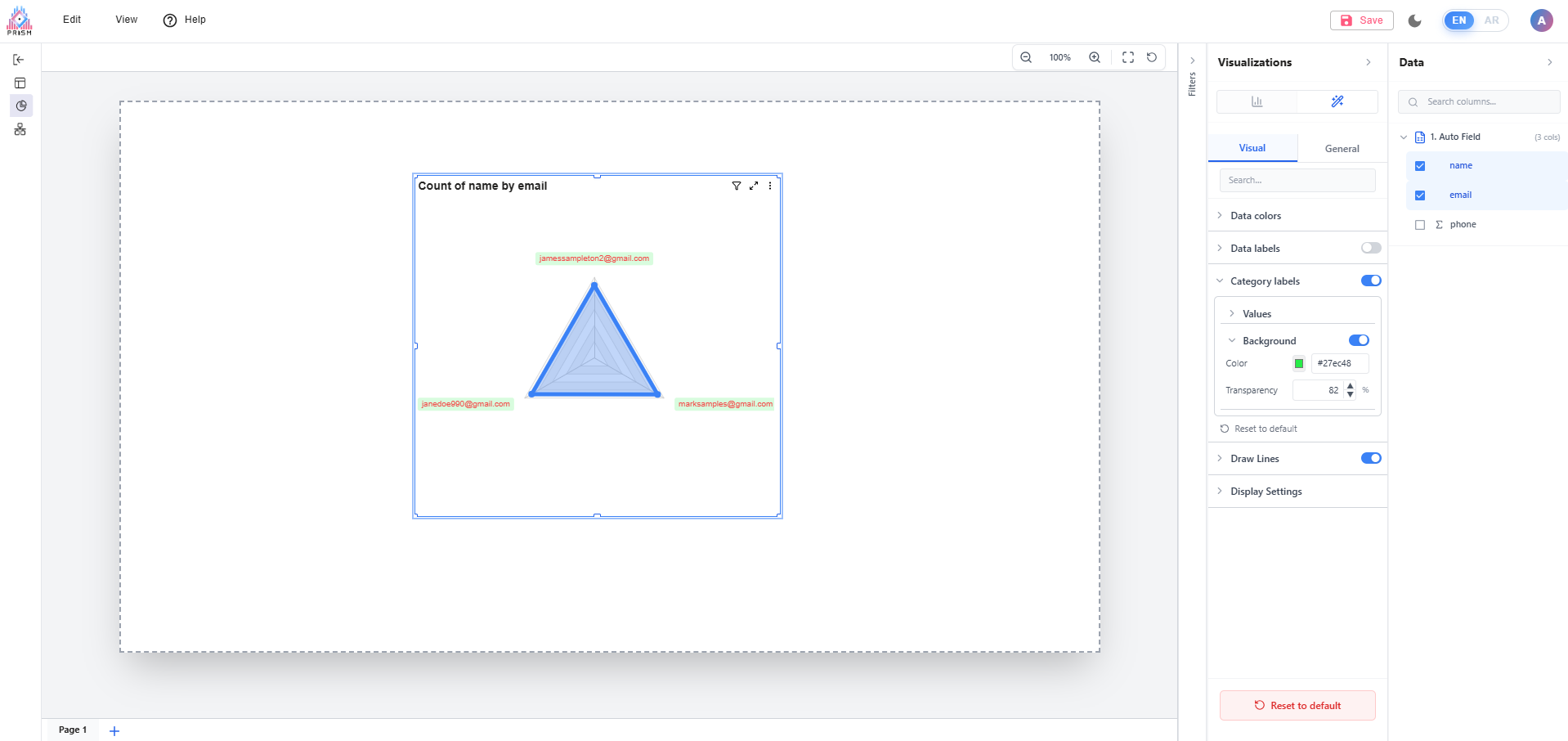Click the green background color swatch
The height and width of the screenshot is (741, 1568).
pos(1299,364)
